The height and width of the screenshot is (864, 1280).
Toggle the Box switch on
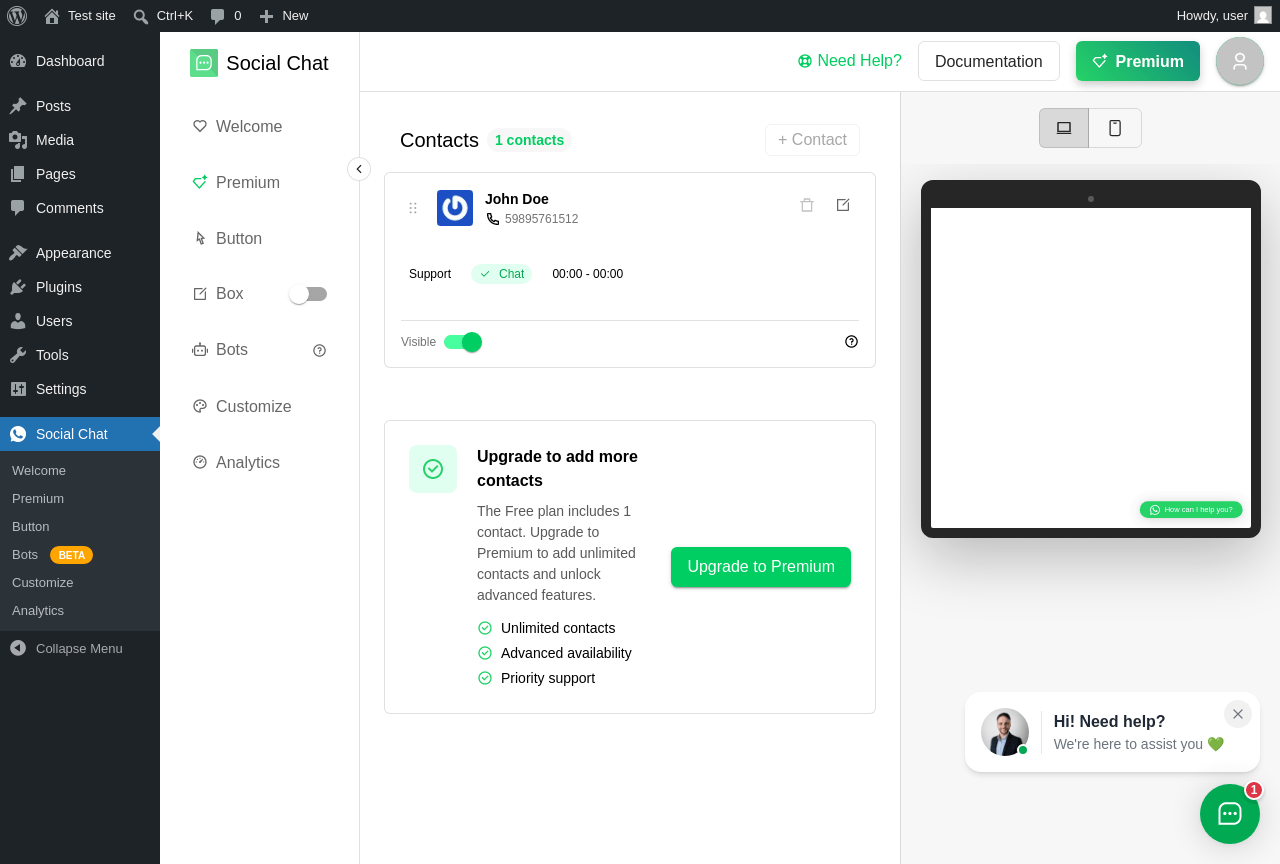(308, 294)
